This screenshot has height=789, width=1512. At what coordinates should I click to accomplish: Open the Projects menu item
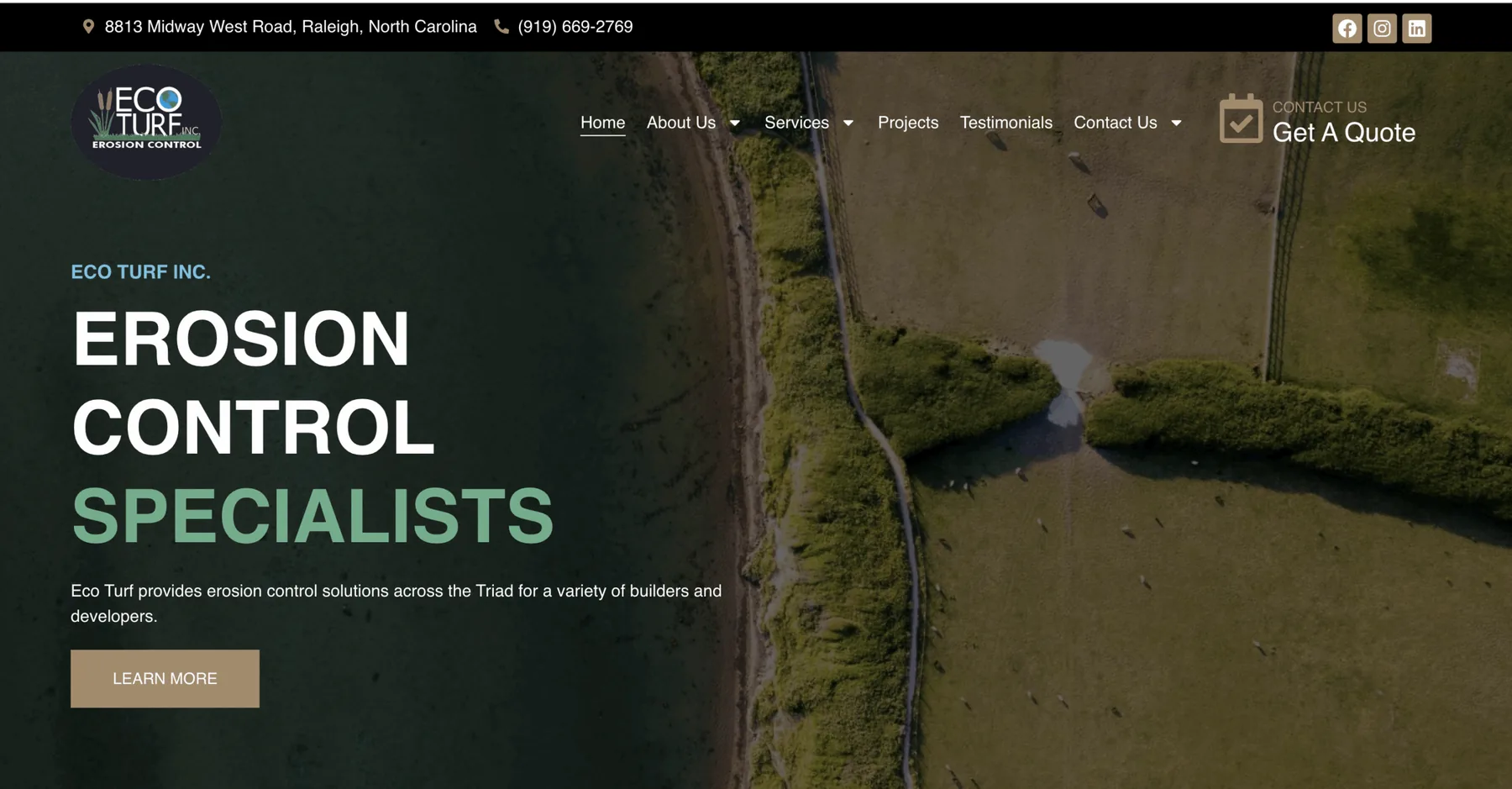[x=908, y=123]
